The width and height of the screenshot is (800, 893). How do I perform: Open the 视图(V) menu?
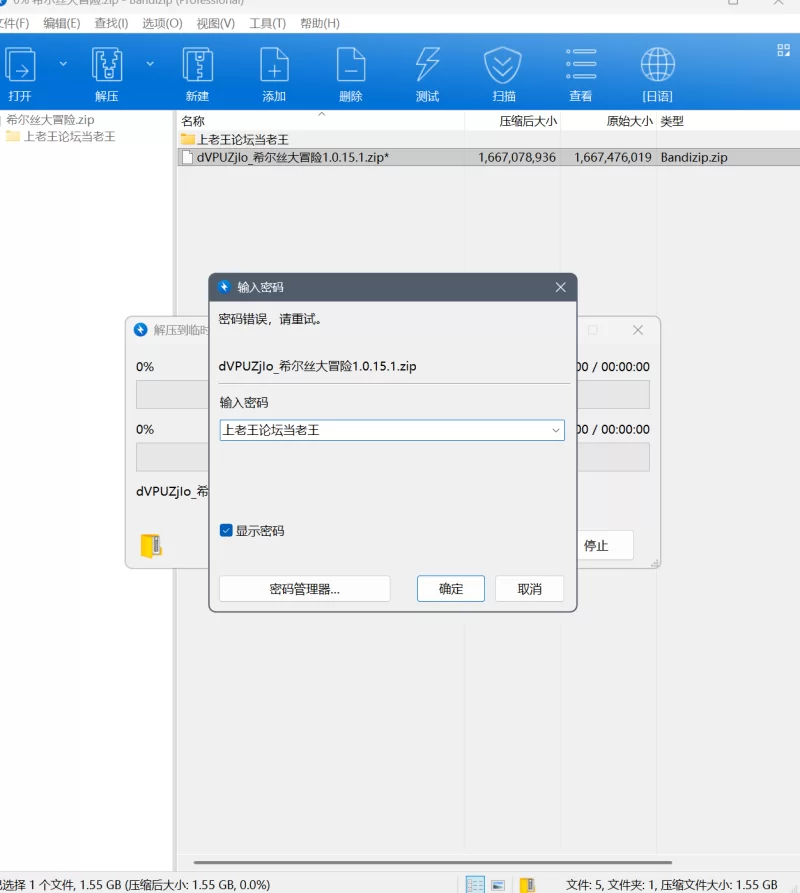tap(215, 23)
